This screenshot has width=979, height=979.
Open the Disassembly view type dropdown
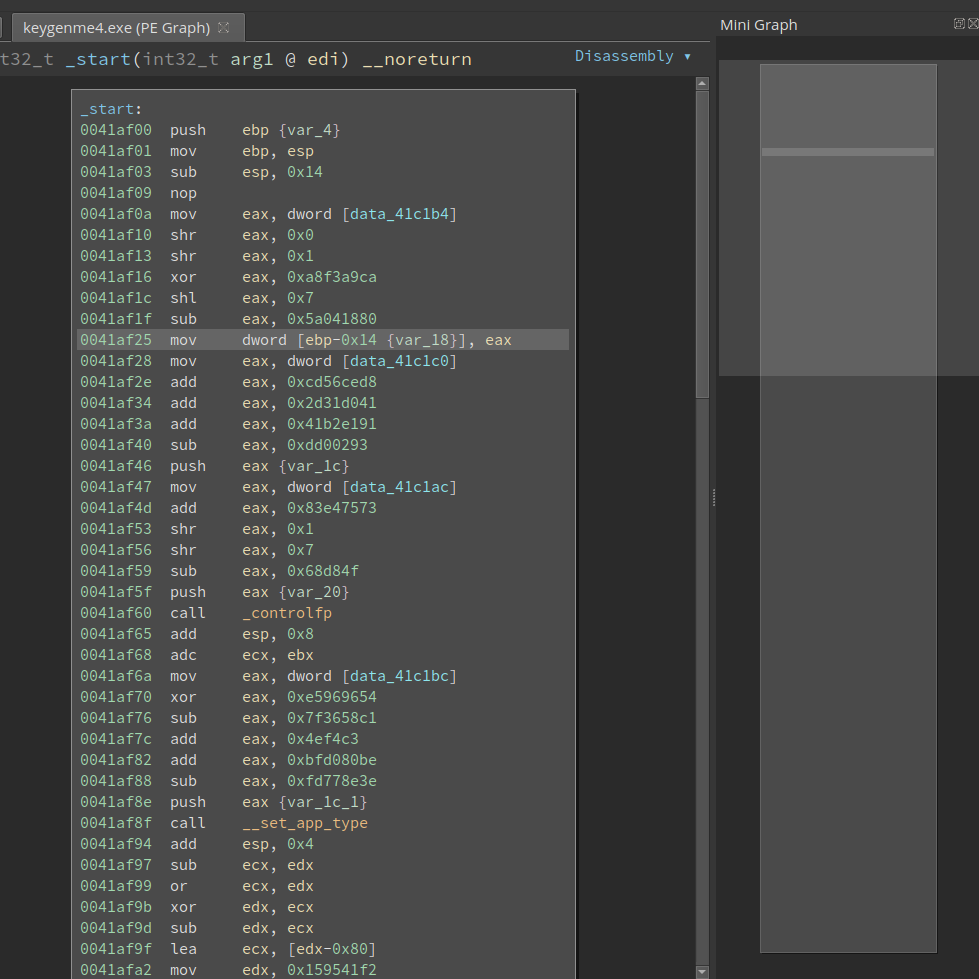pos(632,57)
